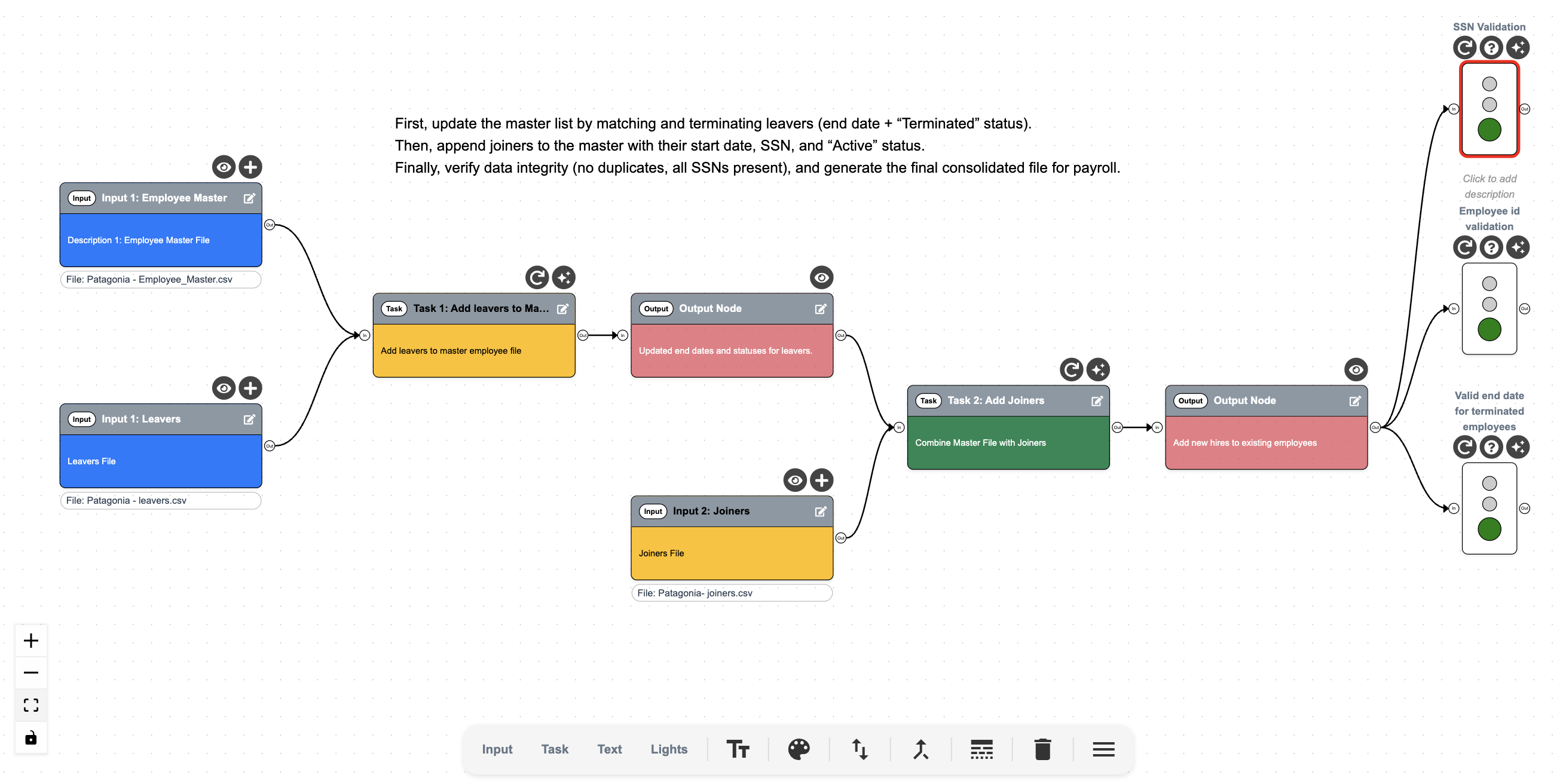This screenshot has height=784, width=1566.
Task: Click the AI sparkle icon above Task 2
Action: point(1098,369)
